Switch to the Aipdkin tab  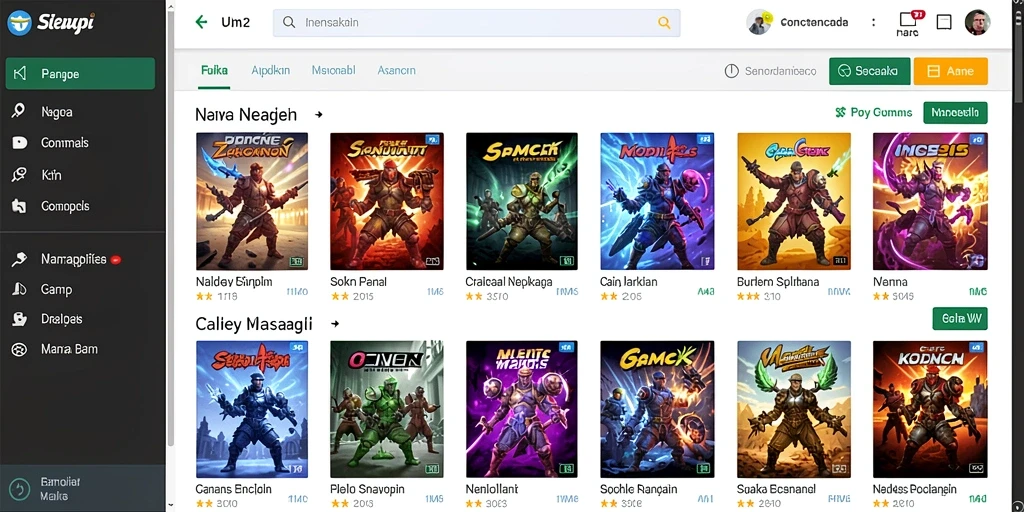pyautogui.click(x=270, y=71)
